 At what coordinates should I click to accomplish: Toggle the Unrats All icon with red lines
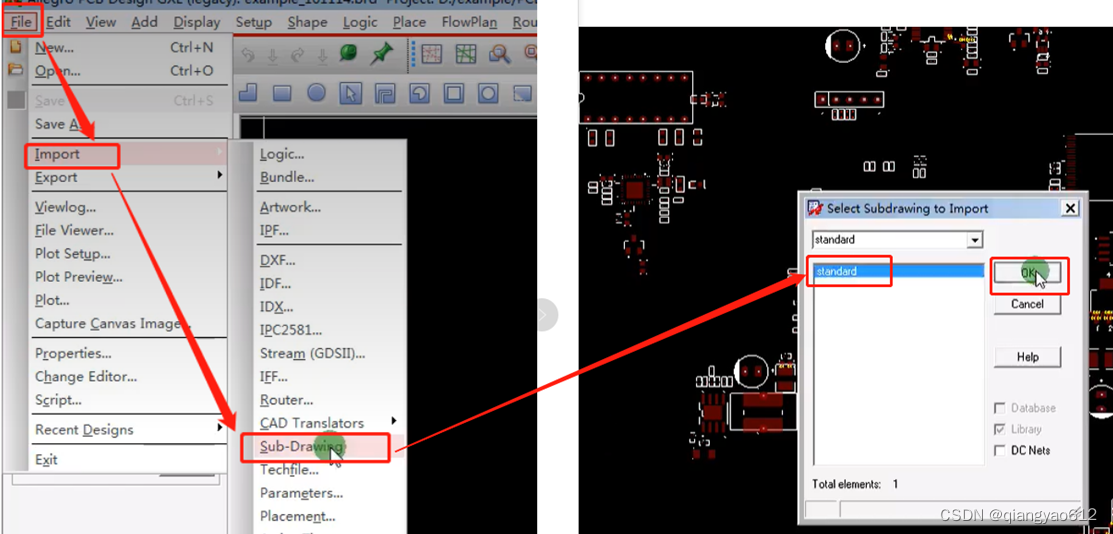(x=432, y=54)
